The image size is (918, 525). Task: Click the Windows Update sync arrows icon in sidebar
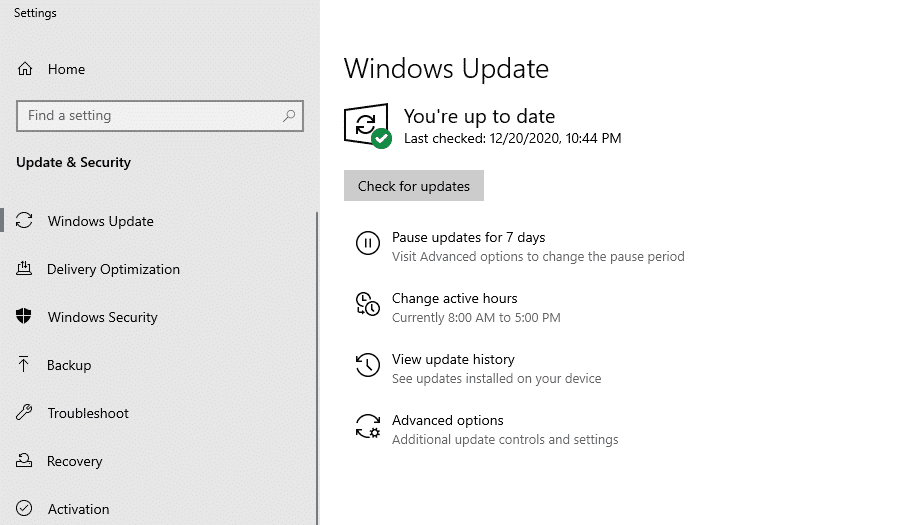[24, 221]
